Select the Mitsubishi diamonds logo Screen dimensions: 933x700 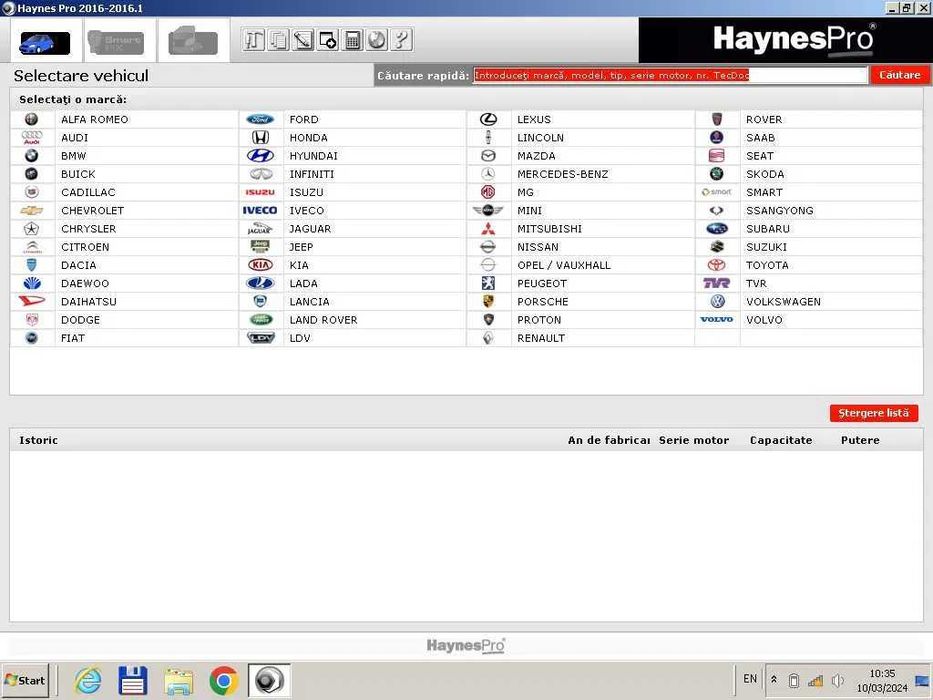click(x=488, y=229)
